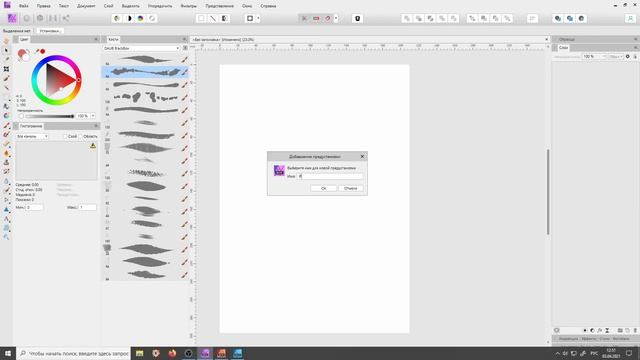Confirm the dialog with OK

[x=324, y=188]
